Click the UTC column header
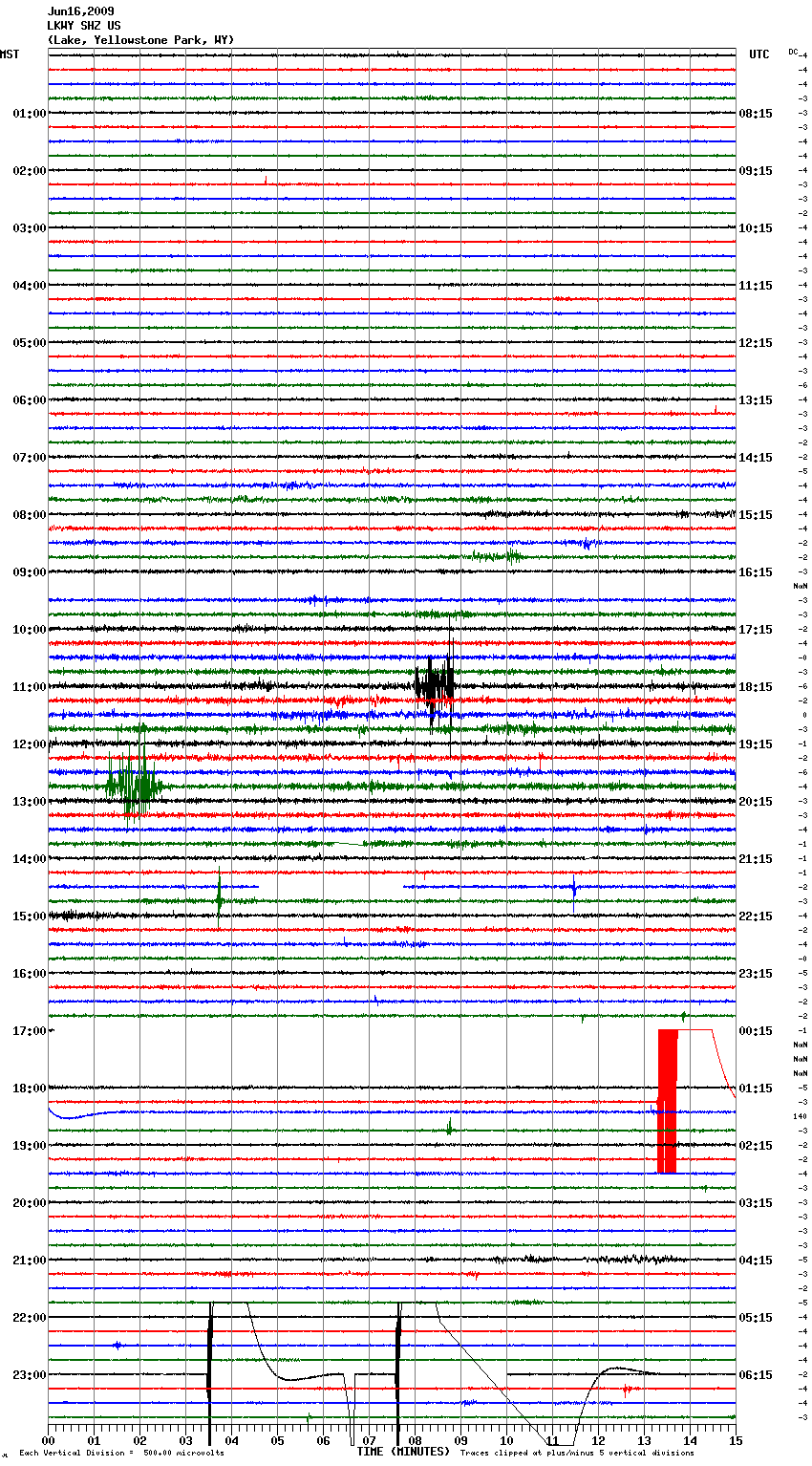The height and width of the screenshot is (1466, 812). pos(759,54)
